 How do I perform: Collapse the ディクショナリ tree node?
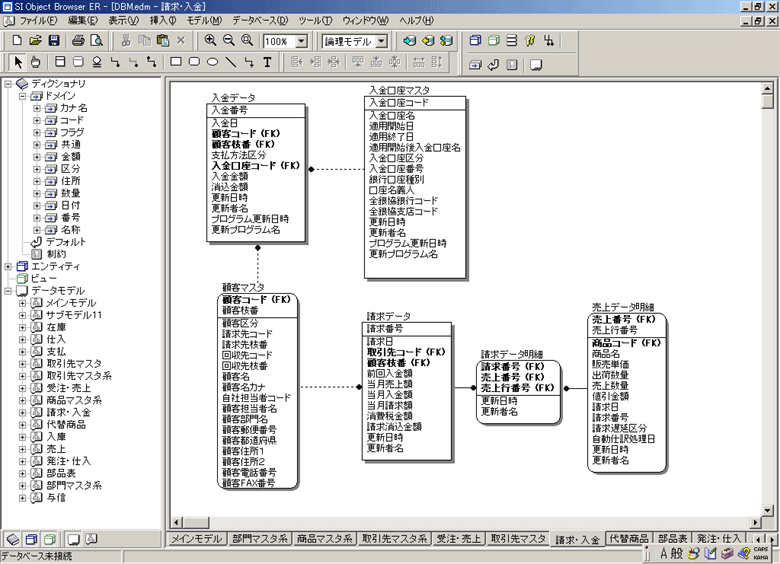tap(8, 84)
